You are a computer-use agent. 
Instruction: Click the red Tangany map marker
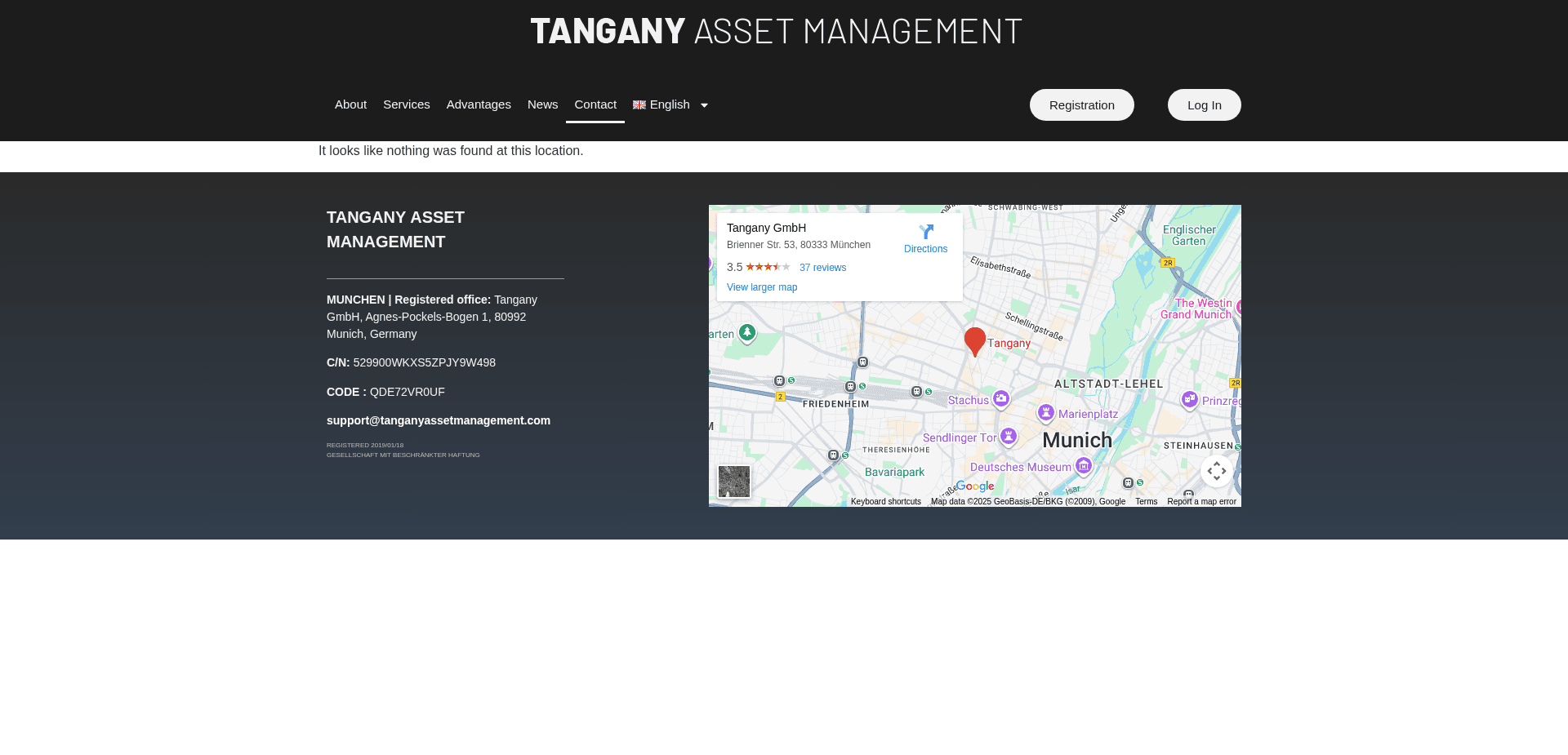(x=974, y=339)
